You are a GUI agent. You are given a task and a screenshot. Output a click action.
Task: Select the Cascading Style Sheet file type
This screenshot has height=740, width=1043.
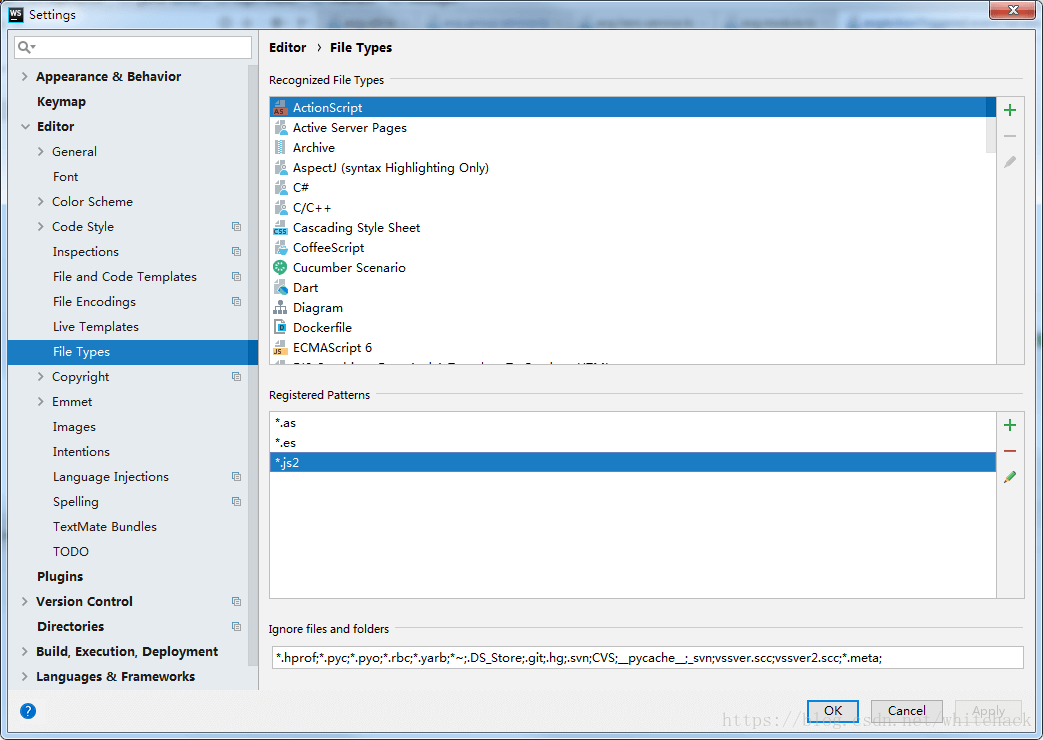pyautogui.click(x=356, y=228)
